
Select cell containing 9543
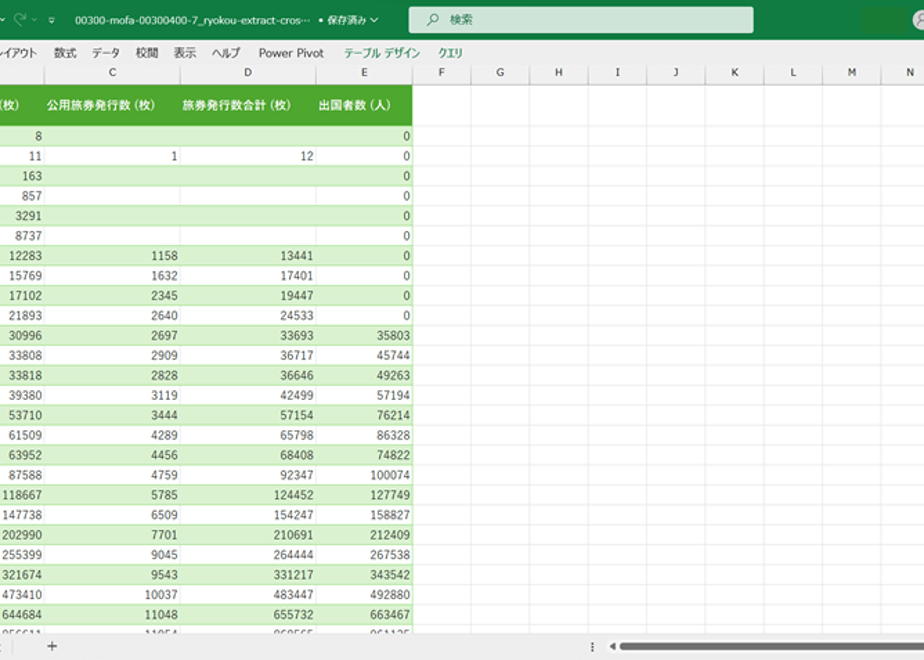point(112,575)
